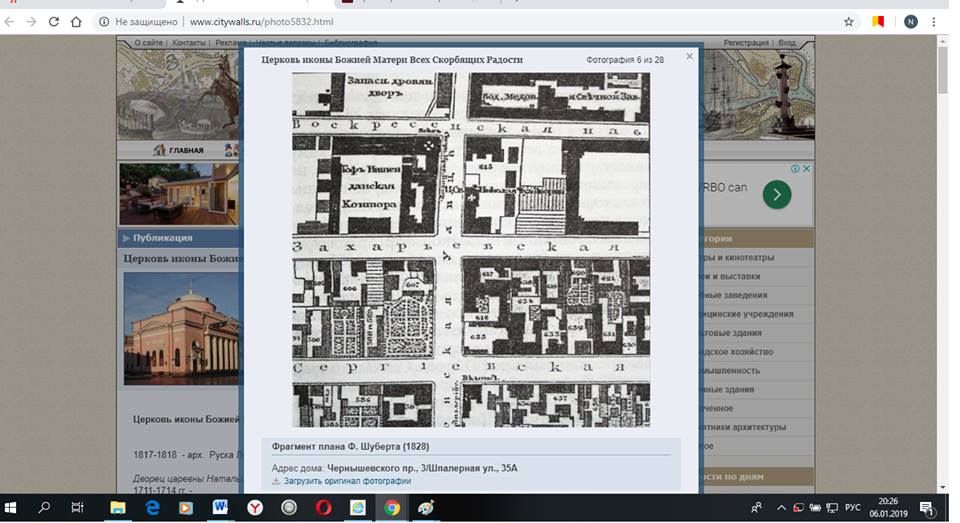Show hidden system tray icons
The image size is (960, 523).
coord(781,508)
